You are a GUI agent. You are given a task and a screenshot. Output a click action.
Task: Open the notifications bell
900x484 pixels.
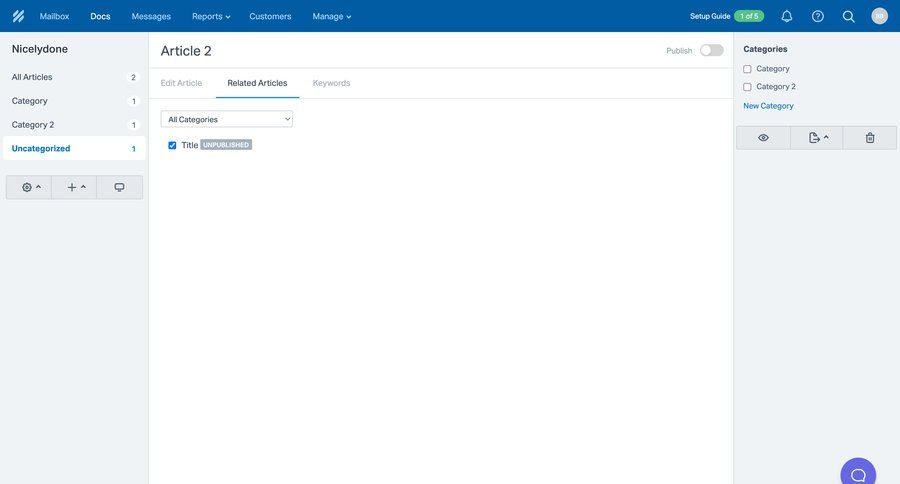(x=787, y=16)
